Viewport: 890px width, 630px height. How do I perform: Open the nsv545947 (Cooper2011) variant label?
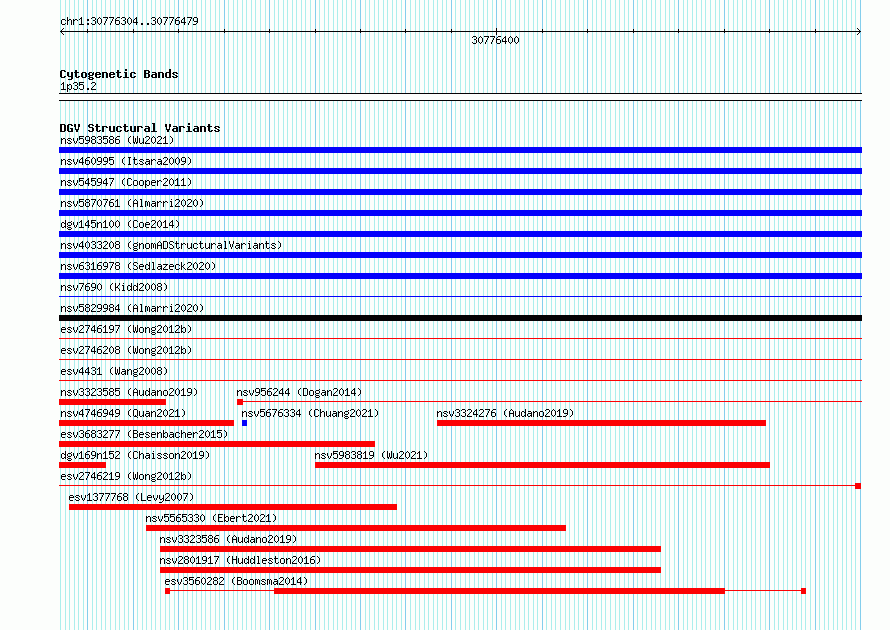pos(126,182)
